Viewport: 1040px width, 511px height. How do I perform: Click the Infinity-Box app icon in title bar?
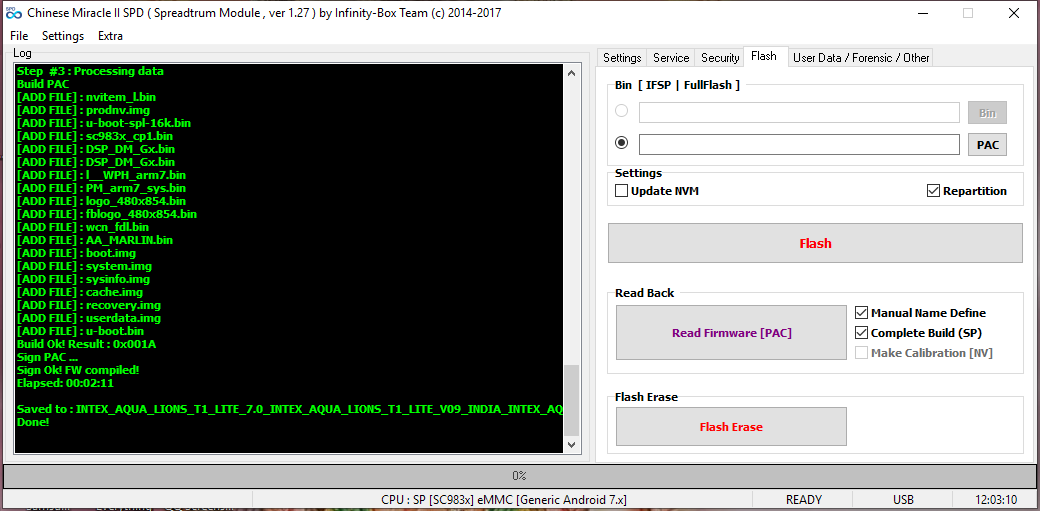(13, 13)
